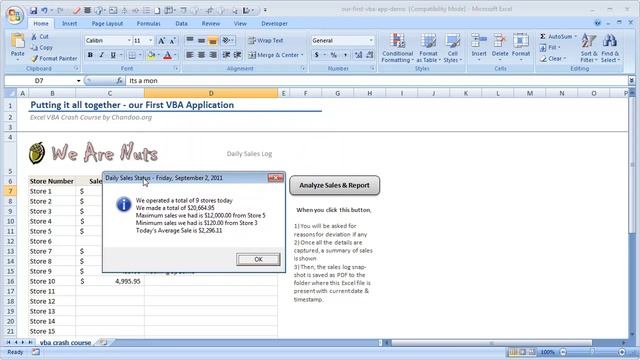Center text horizontally
Viewport: 640px width, 360px height.
201,55
